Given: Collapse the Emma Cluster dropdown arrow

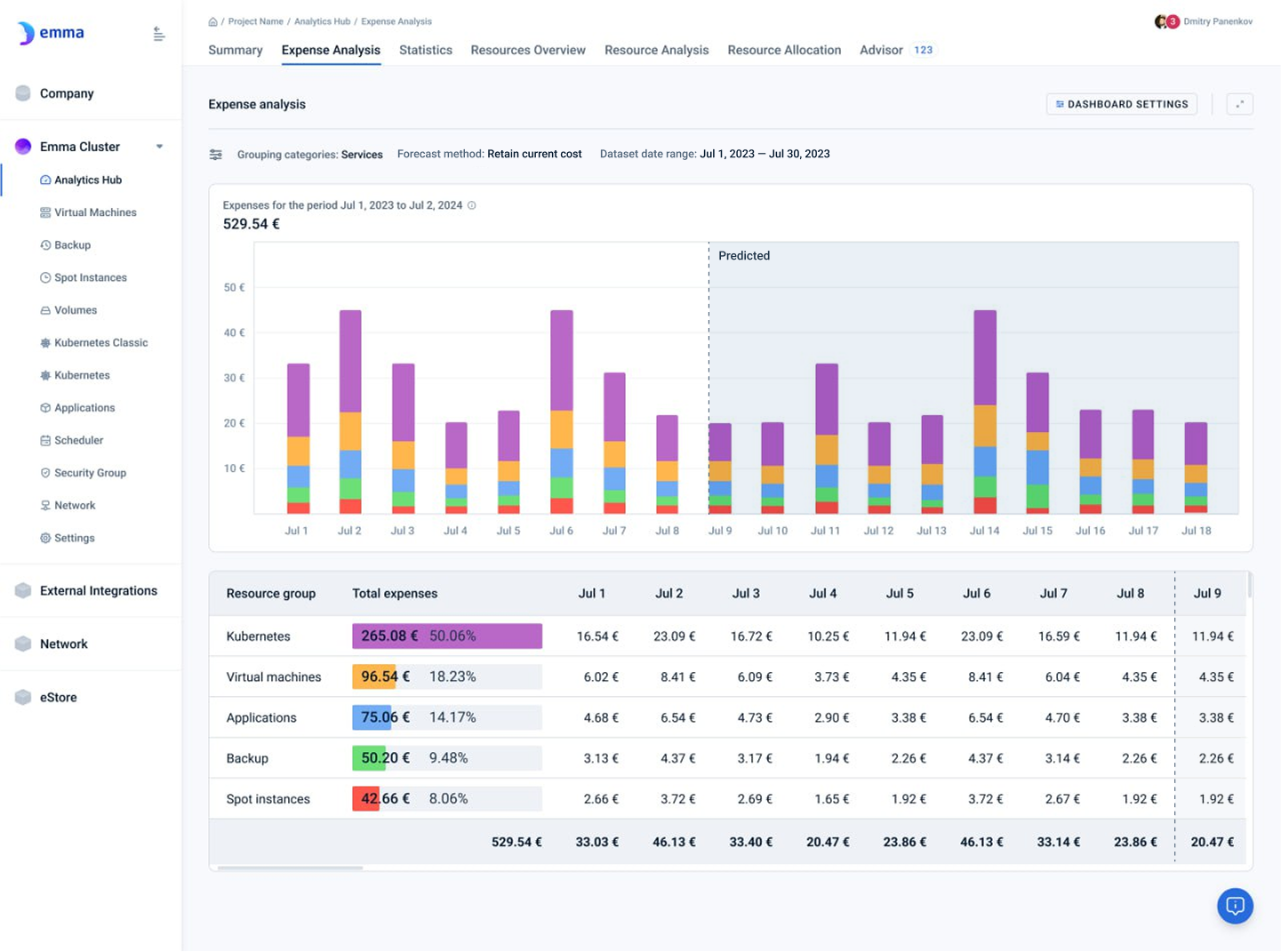Looking at the screenshot, I should [x=159, y=147].
